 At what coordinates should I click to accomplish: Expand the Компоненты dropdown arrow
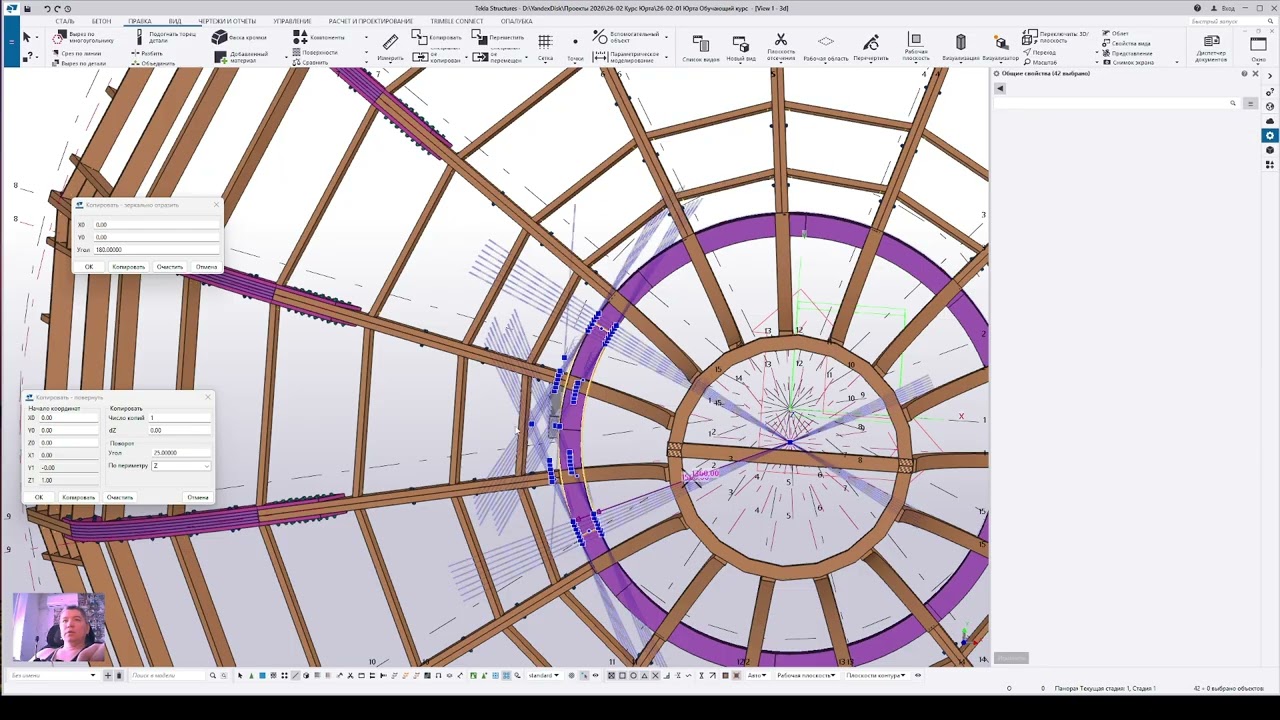[366, 37]
